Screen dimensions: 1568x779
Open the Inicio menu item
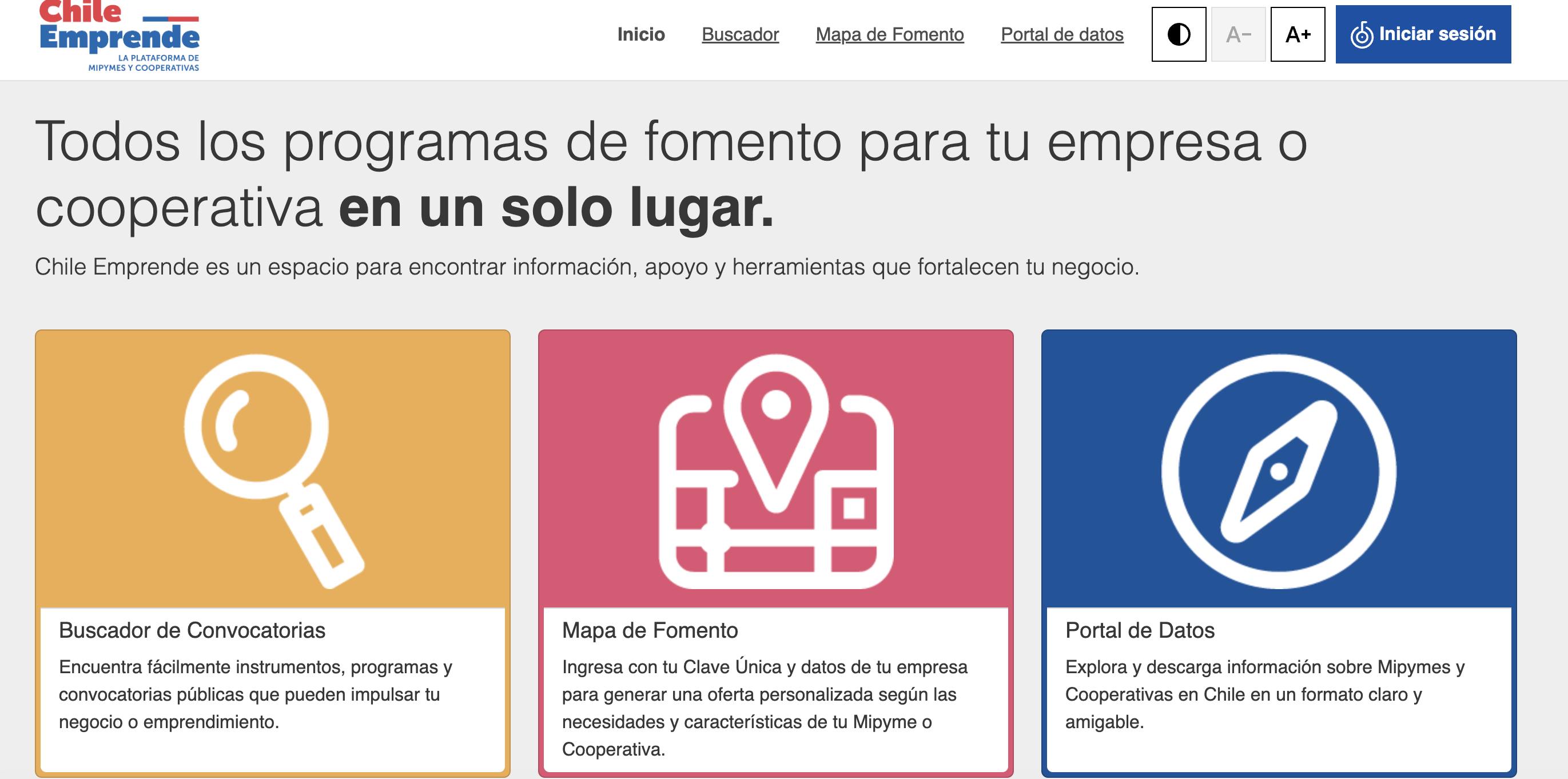click(641, 35)
